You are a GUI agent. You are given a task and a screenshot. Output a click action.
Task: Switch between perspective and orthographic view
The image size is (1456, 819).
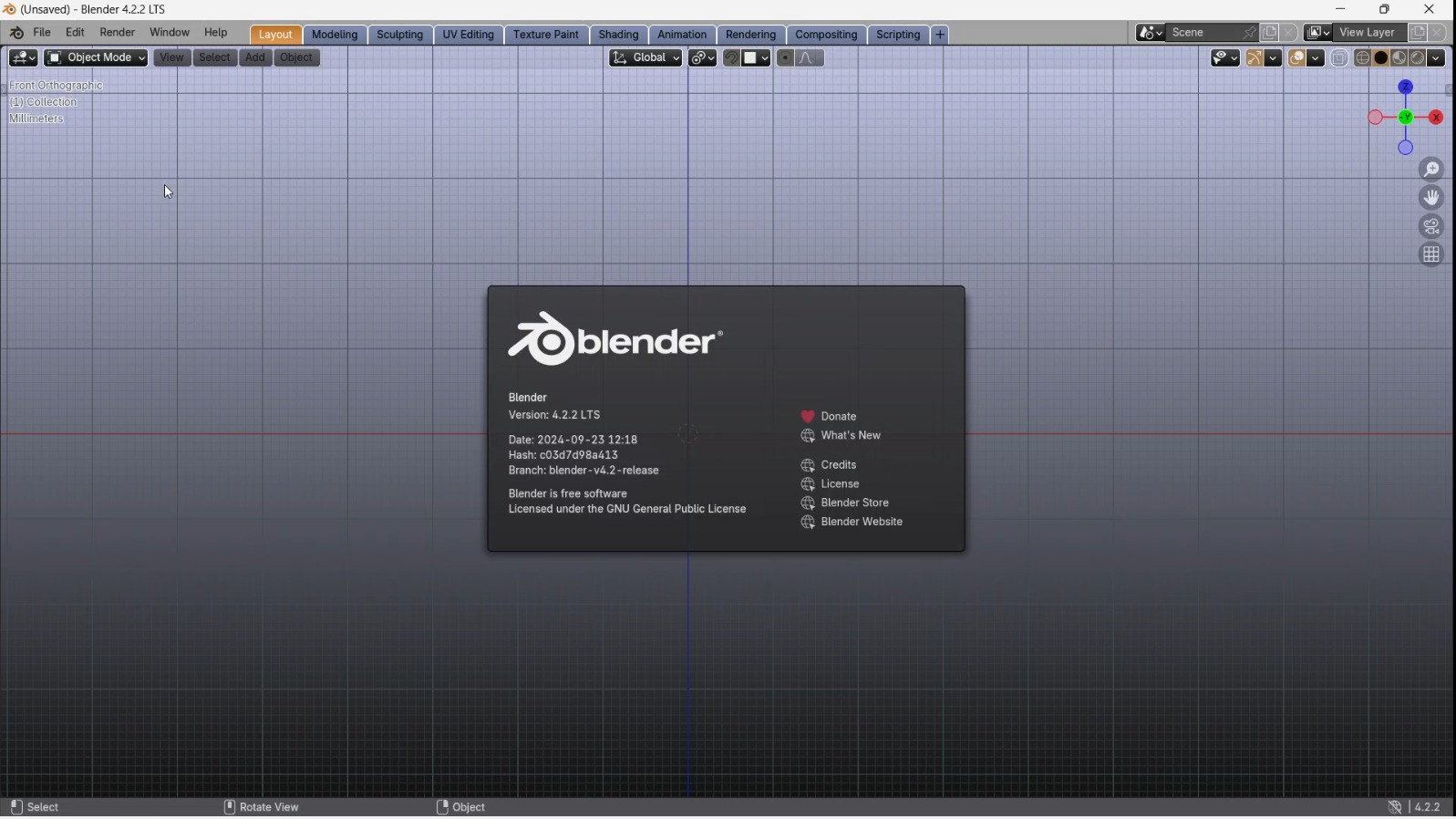(x=1432, y=254)
